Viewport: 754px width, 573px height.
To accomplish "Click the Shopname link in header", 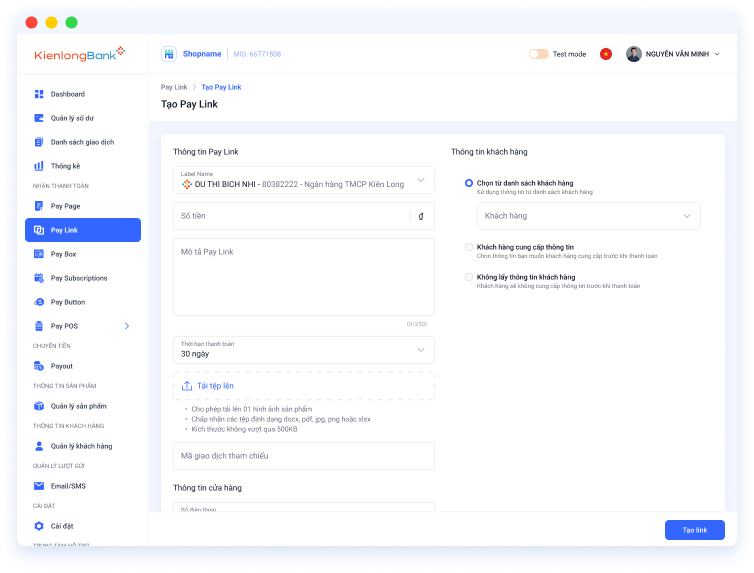I will pyautogui.click(x=202, y=54).
